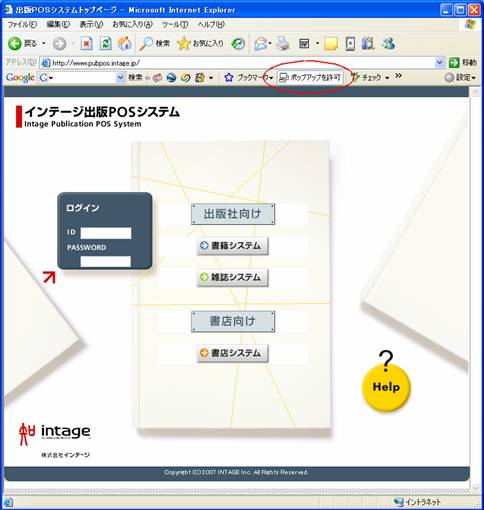Click the PASSWORD input field

(106, 261)
